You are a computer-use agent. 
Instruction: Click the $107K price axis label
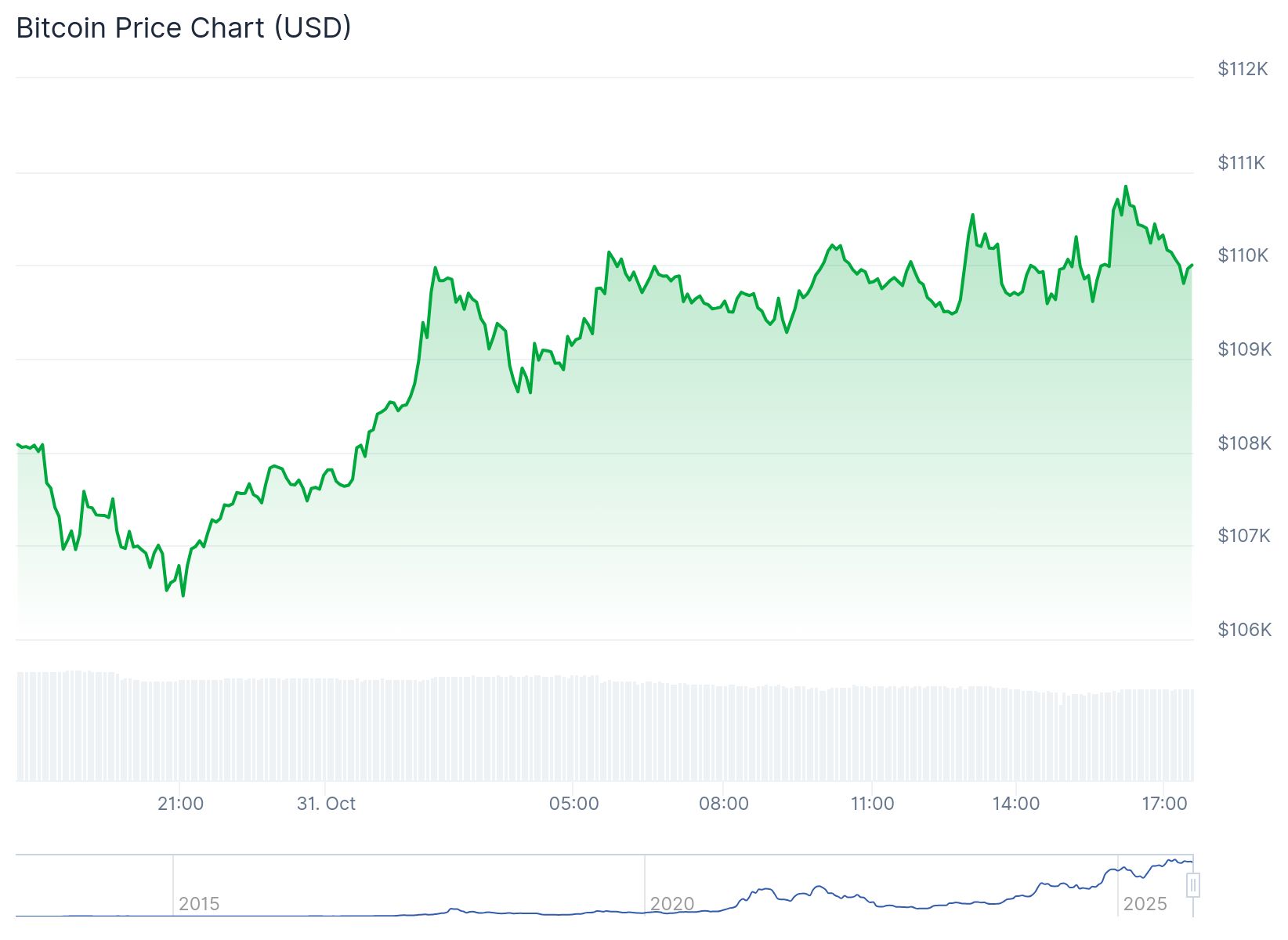[1243, 536]
